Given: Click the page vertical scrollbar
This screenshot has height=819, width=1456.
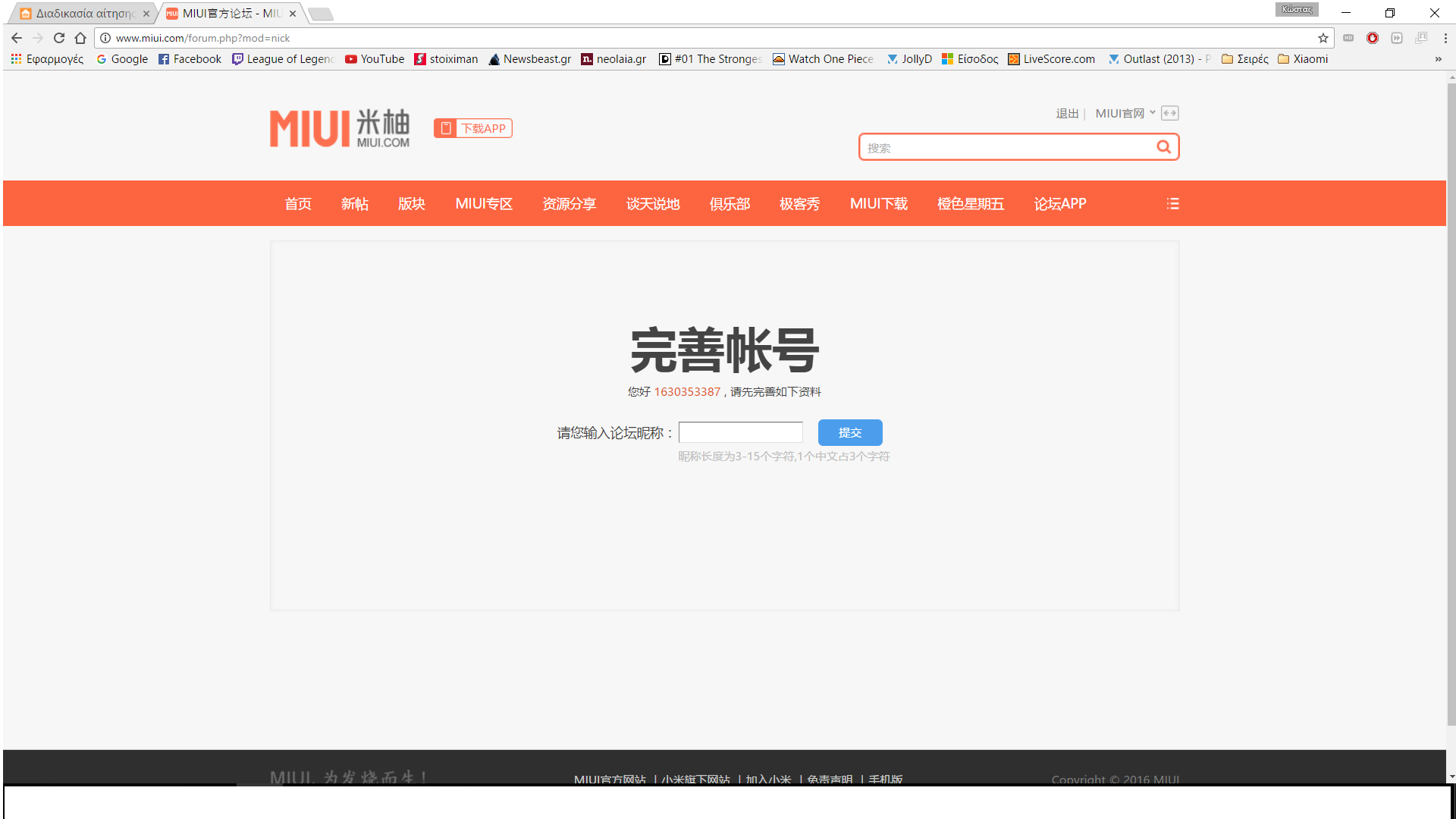Looking at the screenshot, I should [x=1451, y=402].
